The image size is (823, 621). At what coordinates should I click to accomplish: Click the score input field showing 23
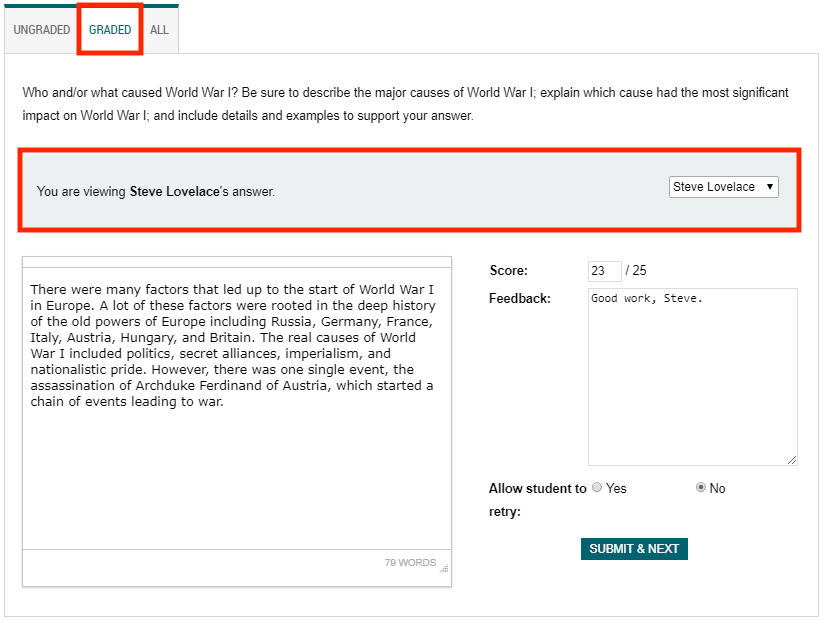tap(604, 271)
